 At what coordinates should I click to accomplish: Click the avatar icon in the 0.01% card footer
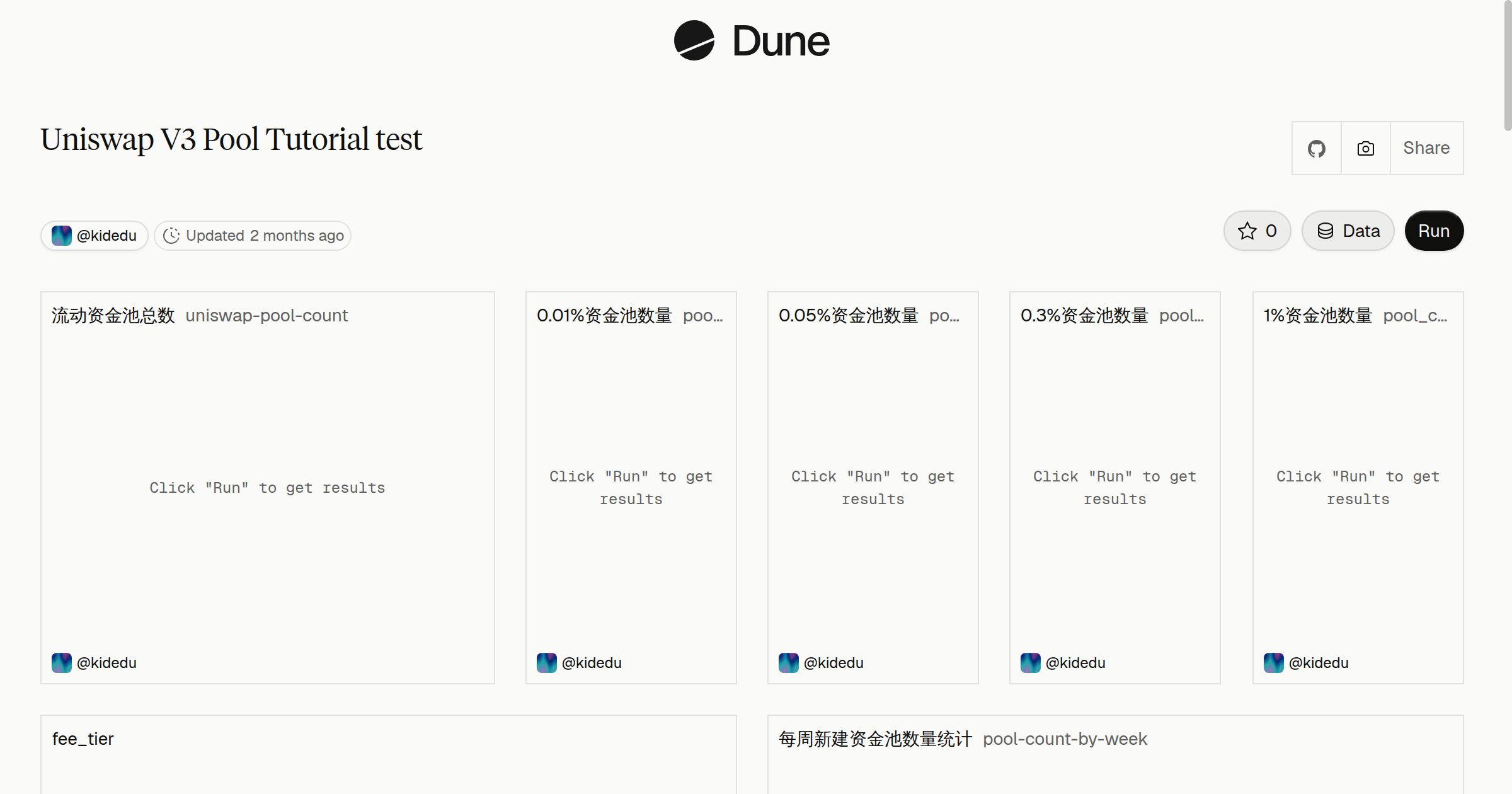[547, 663]
